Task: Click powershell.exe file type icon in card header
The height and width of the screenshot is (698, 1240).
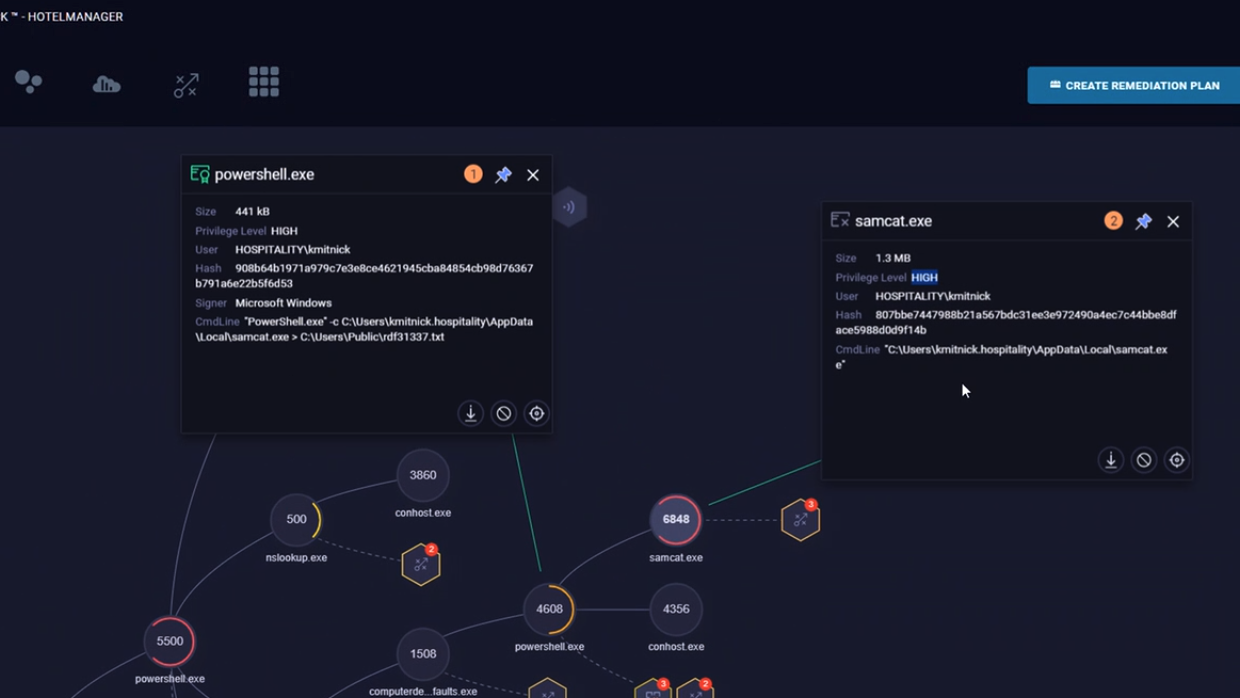Action: (200, 174)
